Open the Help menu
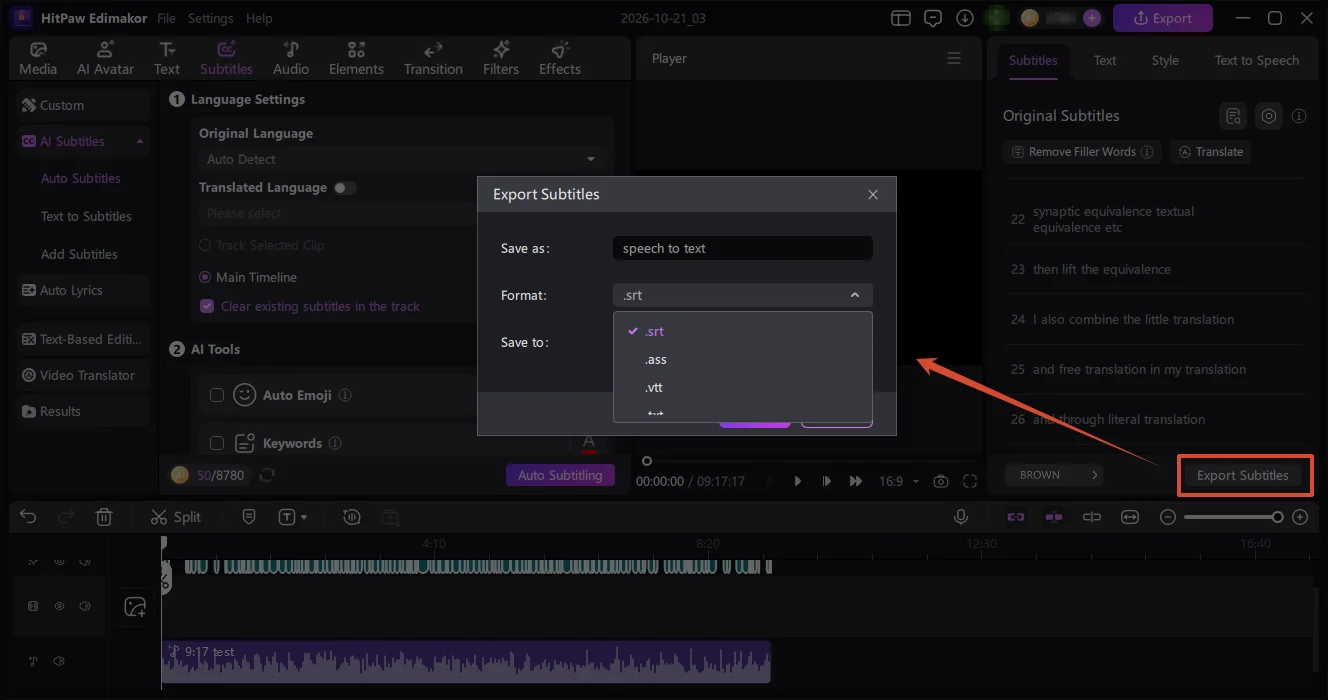 259,18
